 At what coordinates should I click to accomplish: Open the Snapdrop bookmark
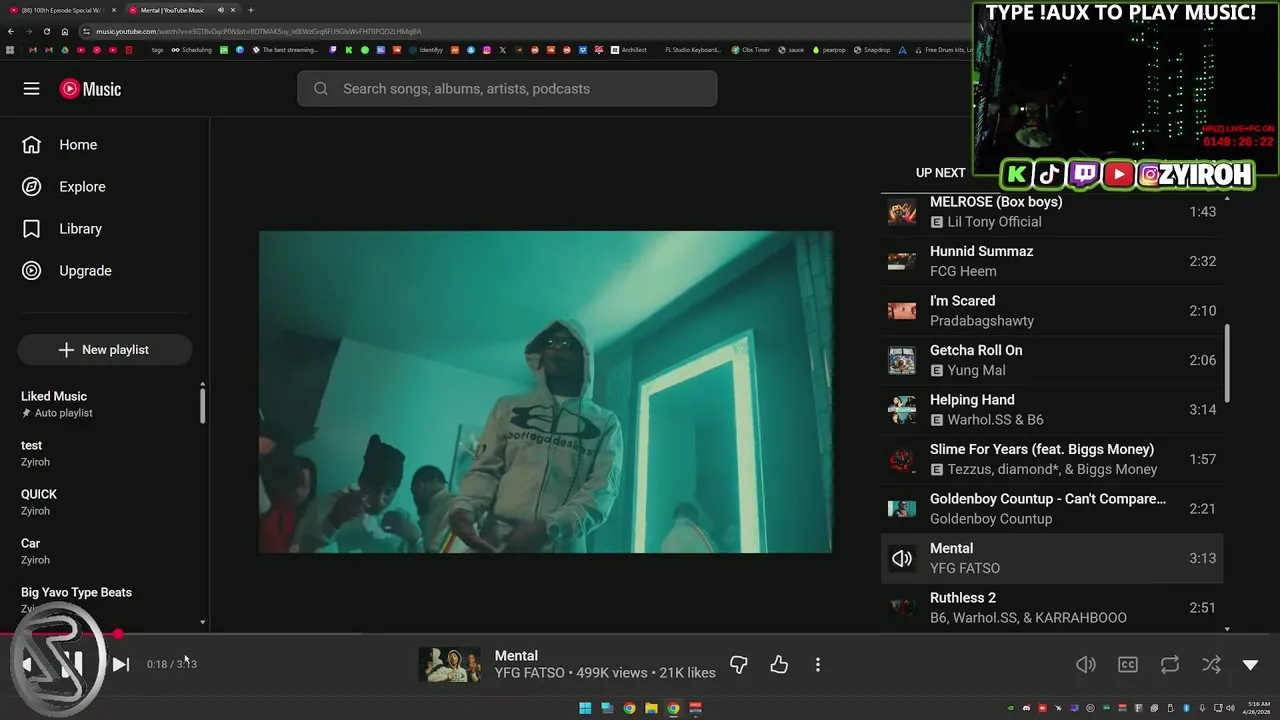[x=872, y=50]
